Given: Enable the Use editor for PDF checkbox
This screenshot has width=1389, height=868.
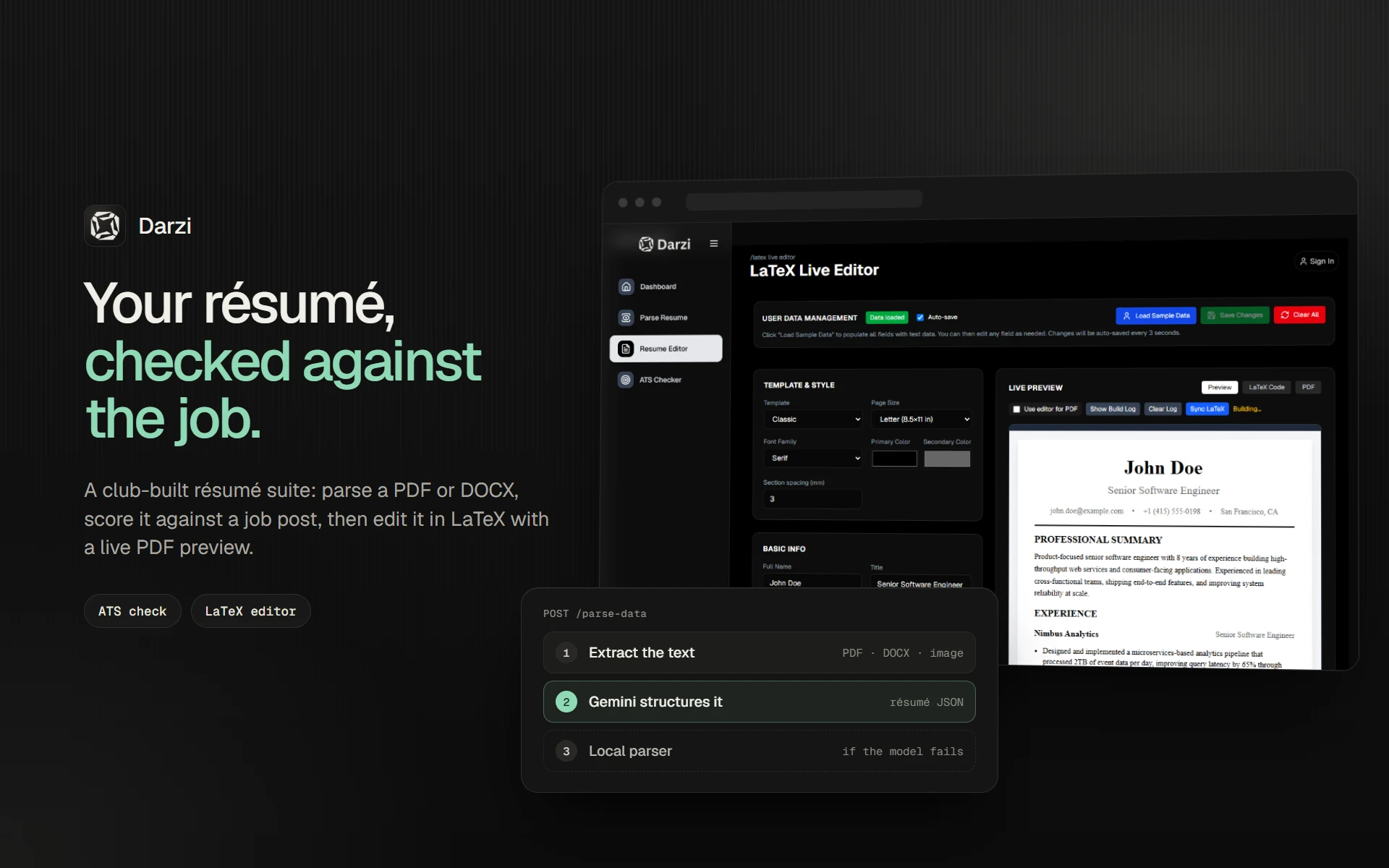Looking at the screenshot, I should pyautogui.click(x=1016, y=409).
